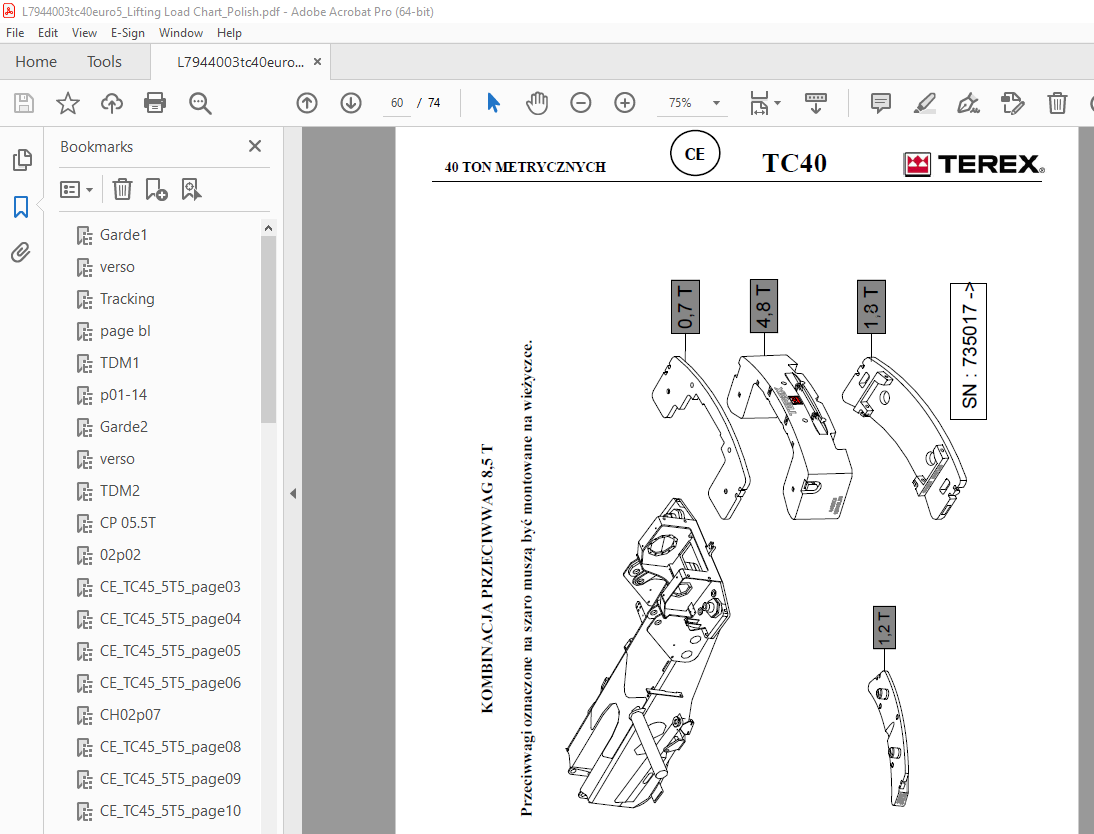Print the document using printer icon
Viewport: 1094px width, 834px height.
click(155, 103)
